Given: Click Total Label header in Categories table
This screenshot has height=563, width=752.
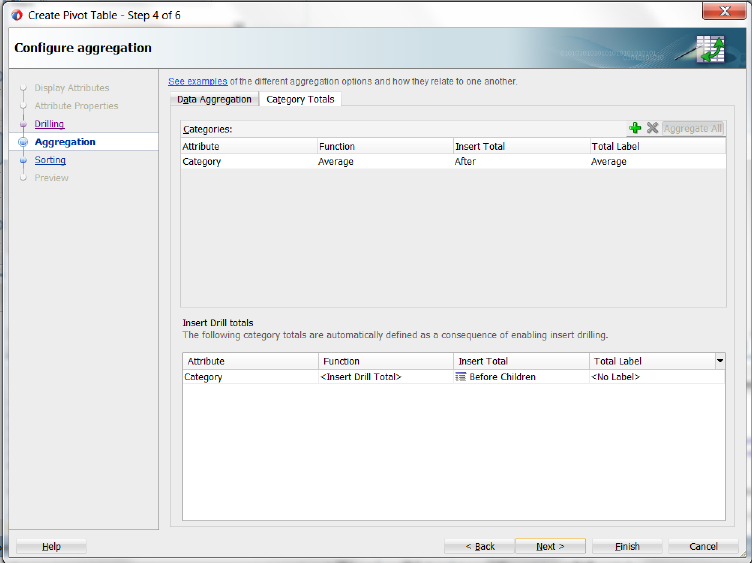Looking at the screenshot, I should 658,146.
